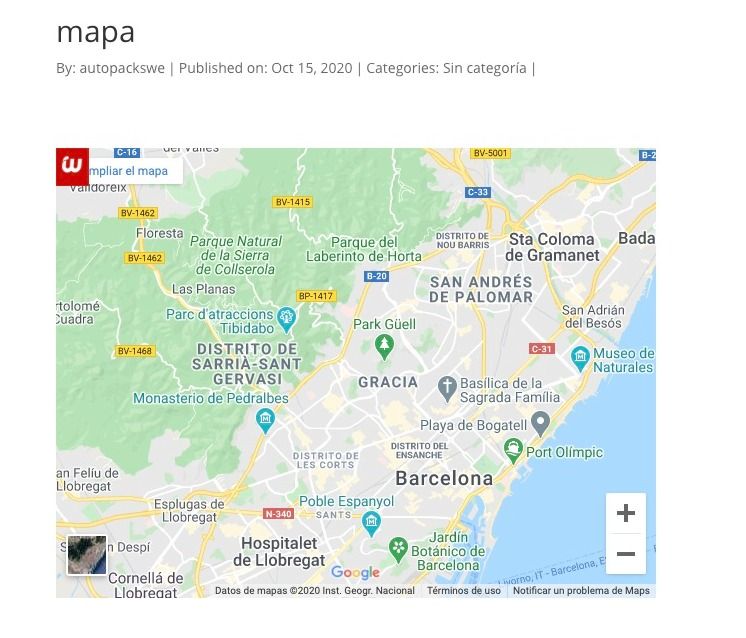Viewport: 746px width, 638px height.
Task: Zoom out with the minus button
Action: coord(626,554)
